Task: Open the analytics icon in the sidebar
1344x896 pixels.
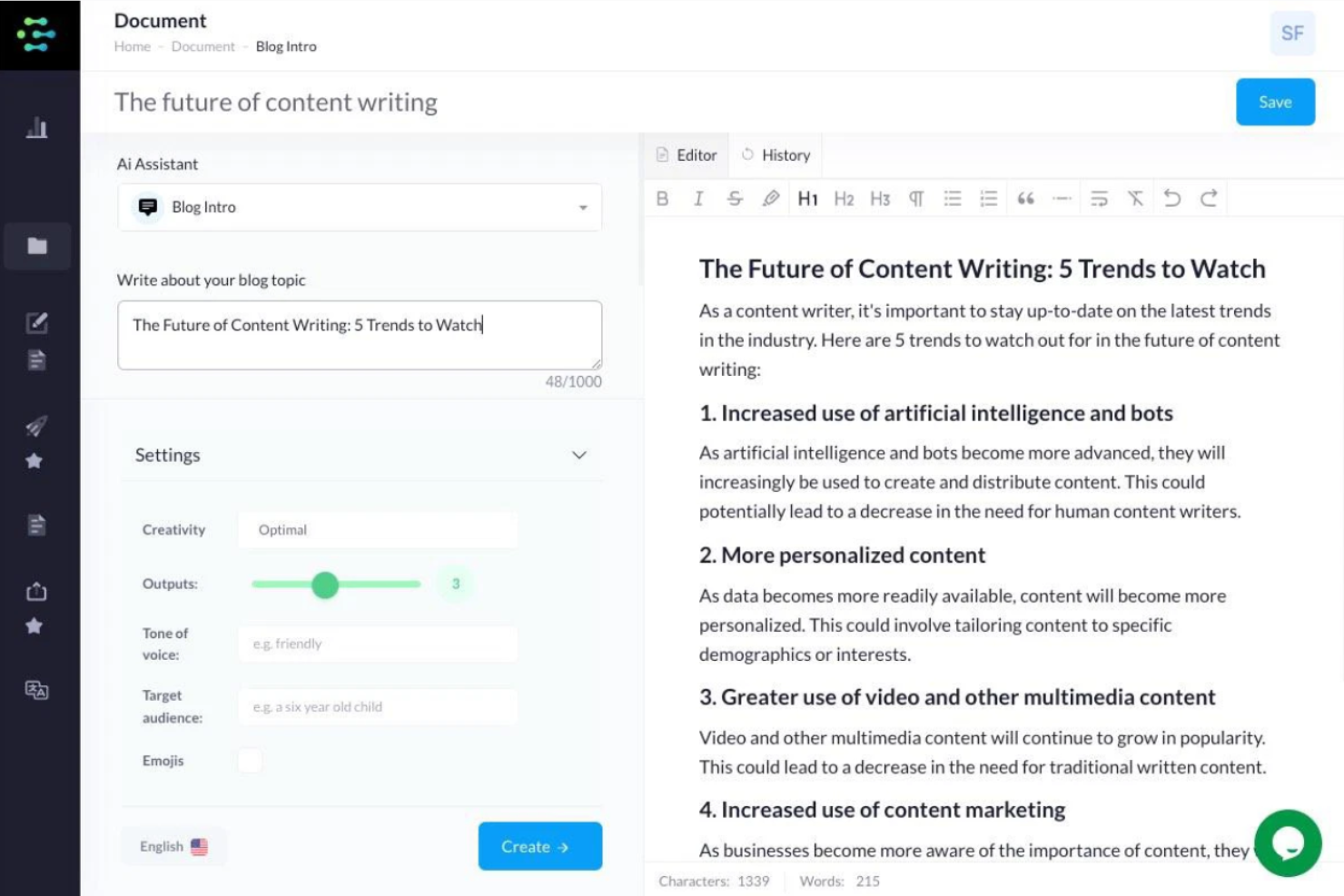Action: (x=37, y=128)
